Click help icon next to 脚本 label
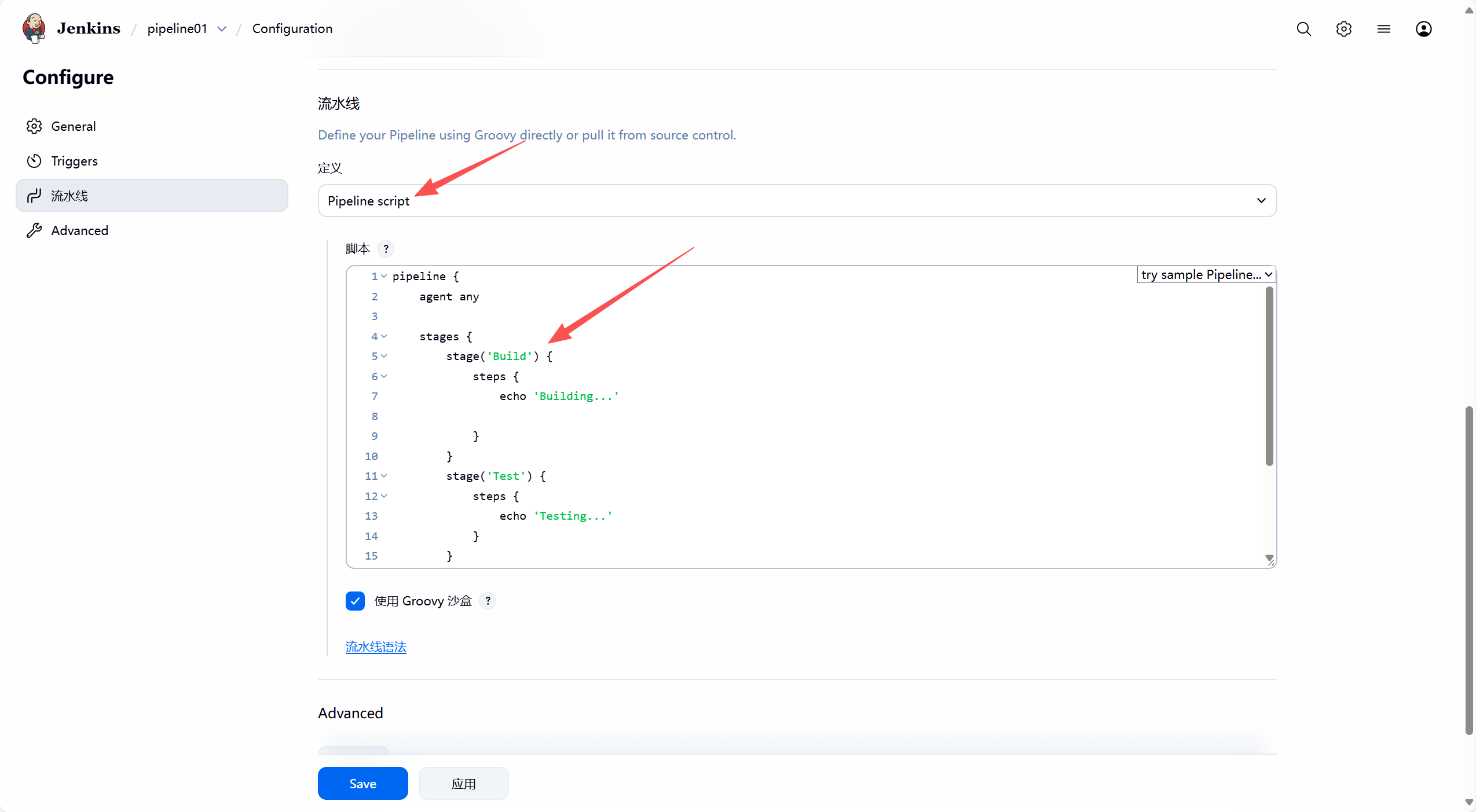Image resolution: width=1476 pixels, height=812 pixels. pos(386,249)
